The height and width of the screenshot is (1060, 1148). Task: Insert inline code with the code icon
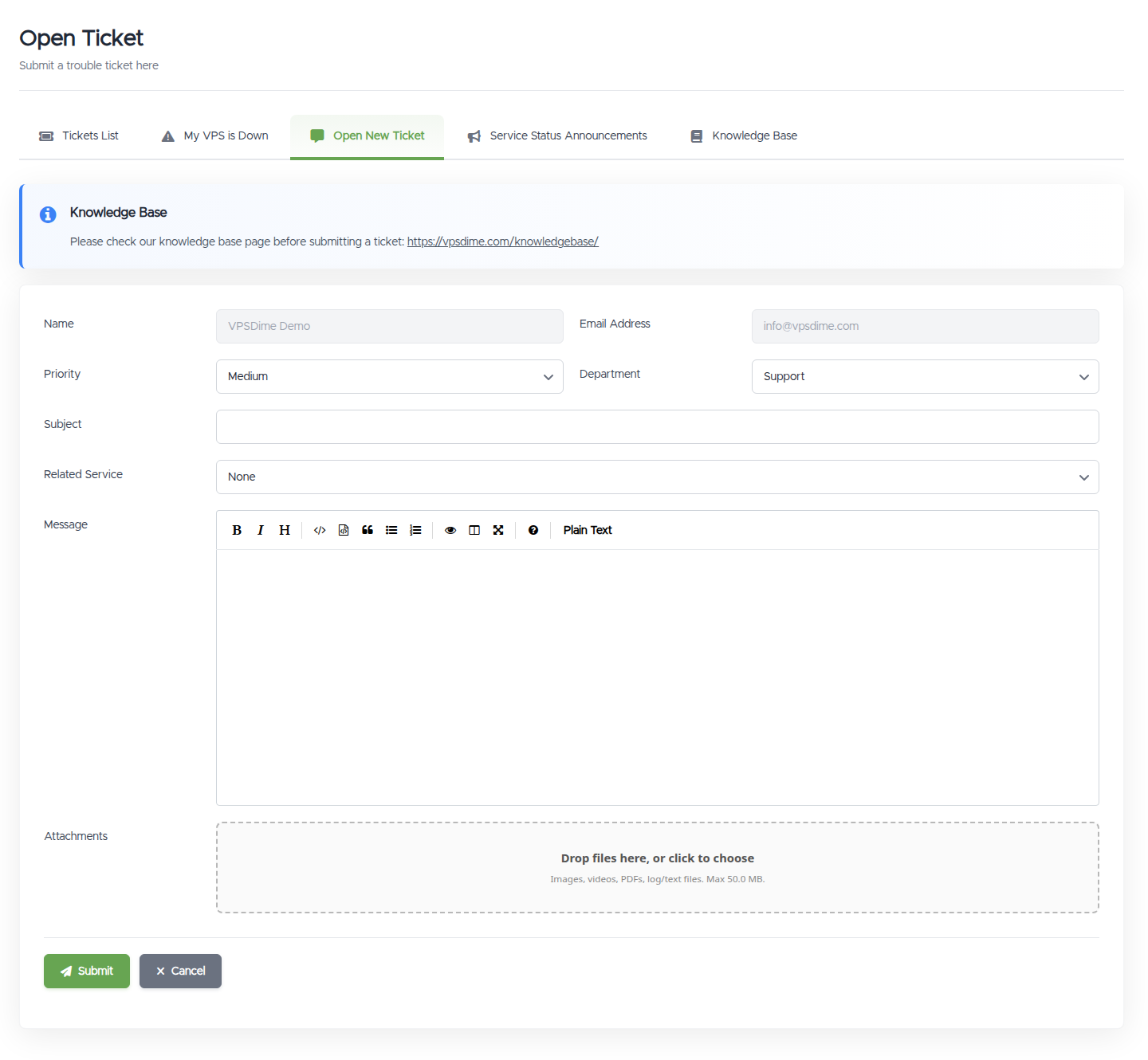(x=320, y=530)
